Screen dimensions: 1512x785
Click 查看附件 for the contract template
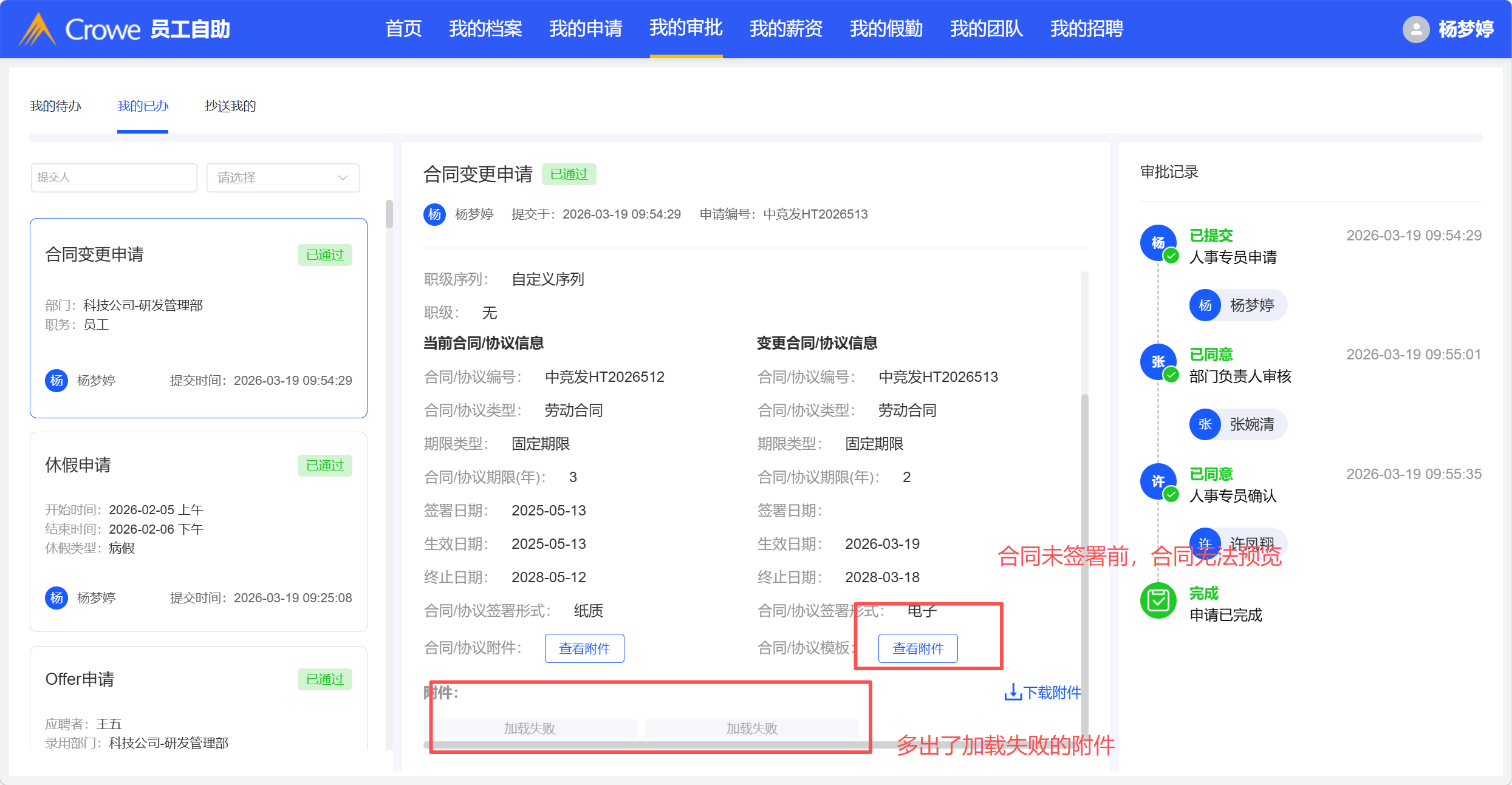tap(917, 648)
